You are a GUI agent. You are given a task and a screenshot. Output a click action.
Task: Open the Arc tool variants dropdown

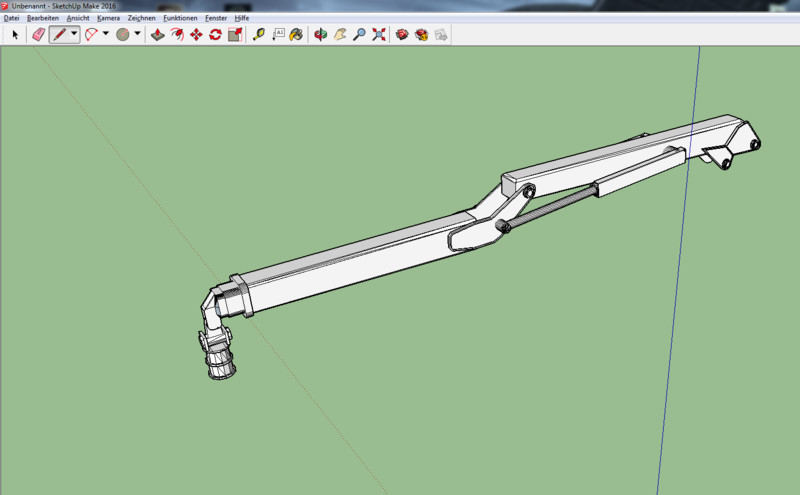tap(105, 34)
